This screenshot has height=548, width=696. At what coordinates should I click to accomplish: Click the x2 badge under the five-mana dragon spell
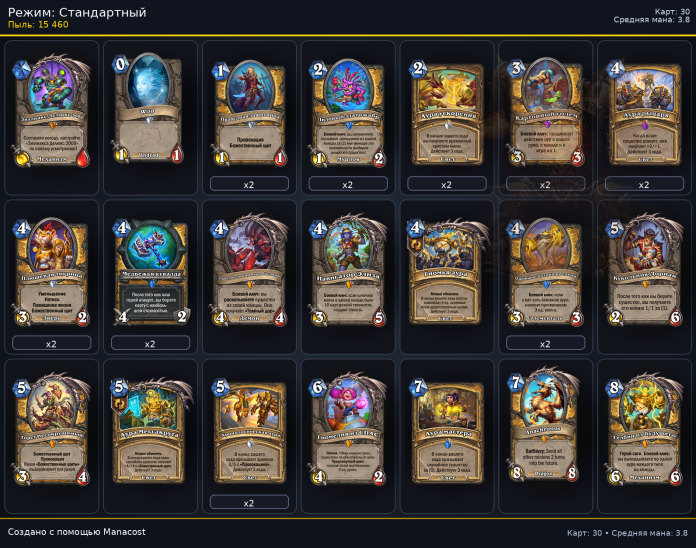point(249,503)
